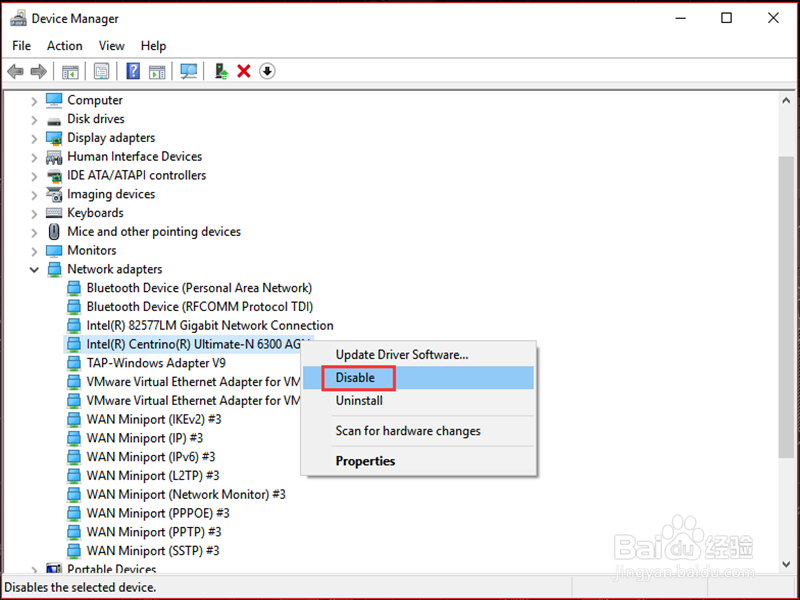Expand IDE ATA/ATAPI controllers node
Screen dimensions: 800x600
click(34, 177)
